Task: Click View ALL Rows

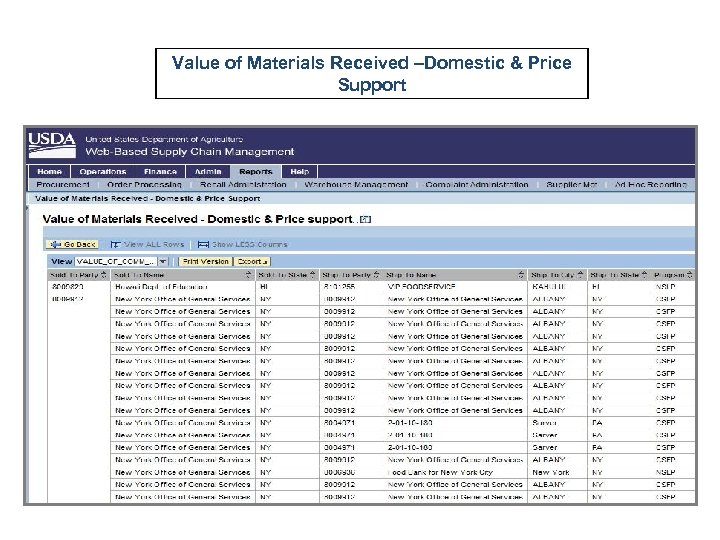Action: pos(147,244)
